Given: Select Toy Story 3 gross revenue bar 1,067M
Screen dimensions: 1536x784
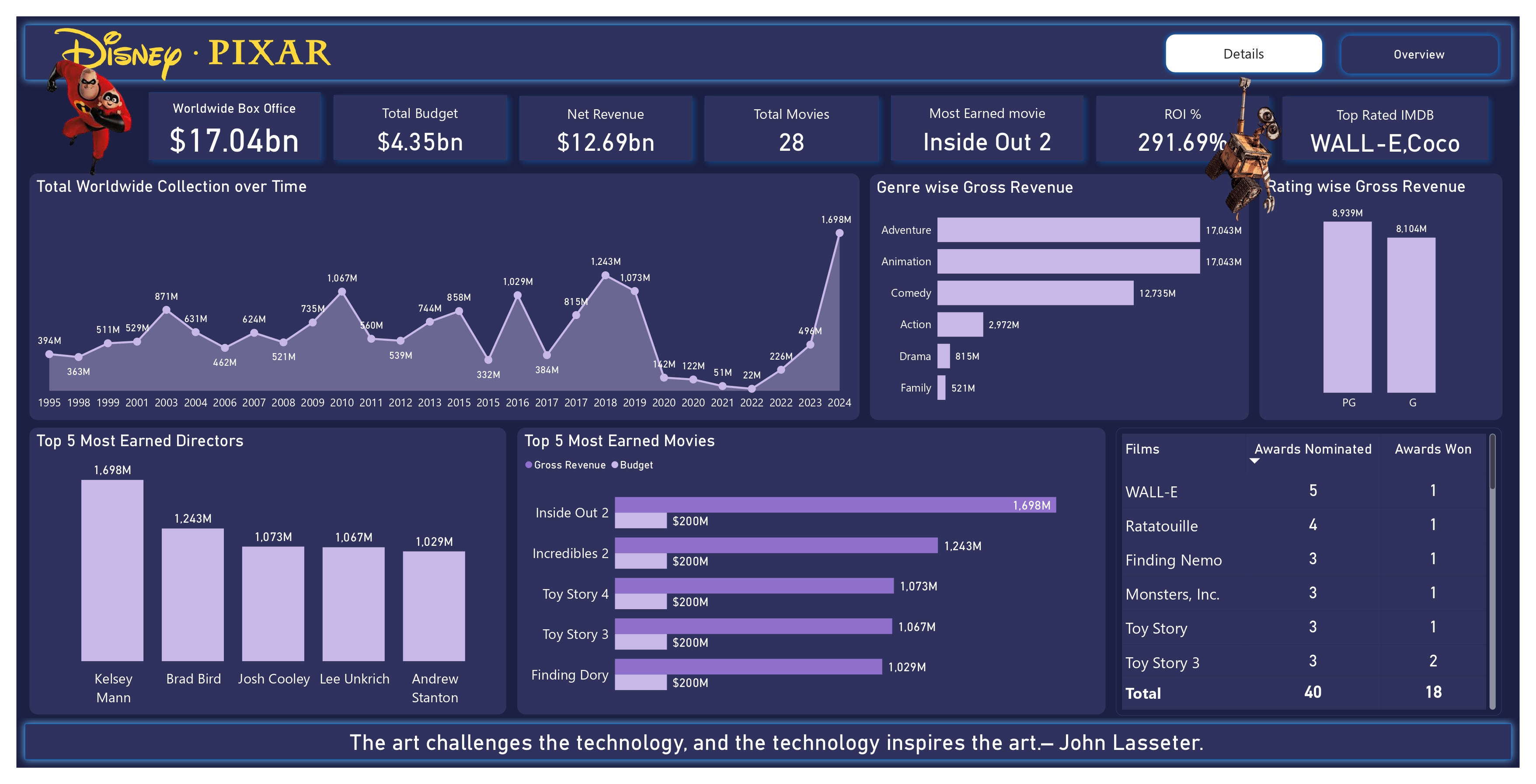Looking at the screenshot, I should (x=754, y=627).
